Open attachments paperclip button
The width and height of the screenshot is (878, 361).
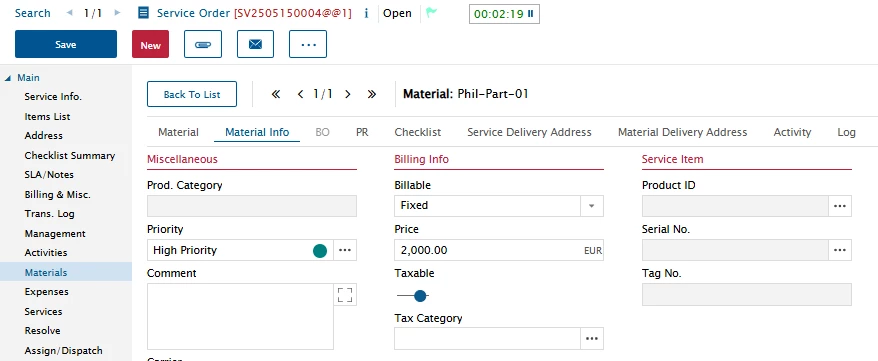point(203,44)
